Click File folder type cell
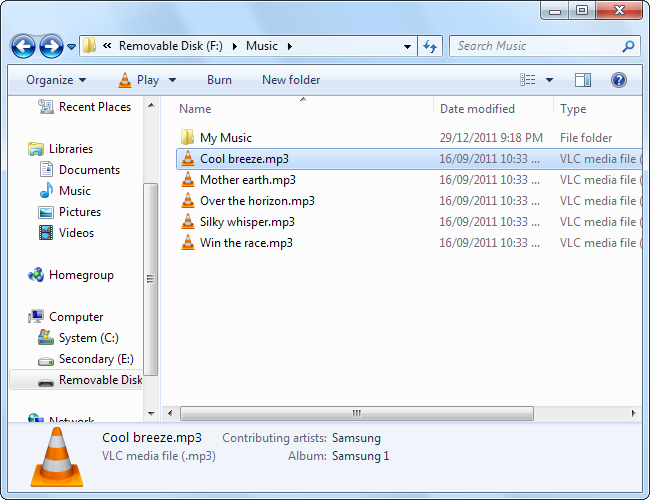 [x=586, y=138]
